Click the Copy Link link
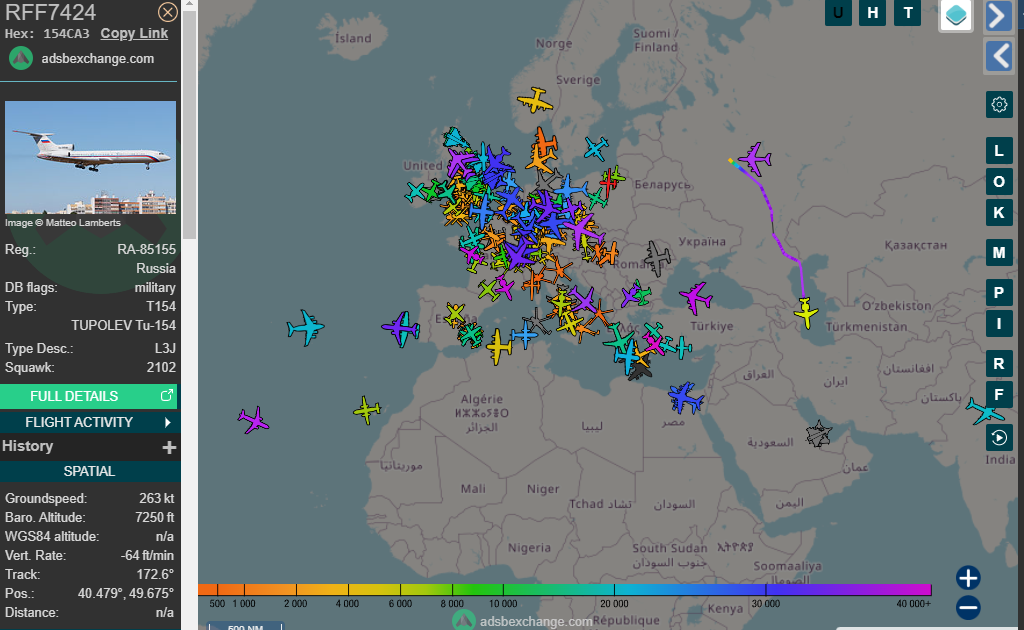The image size is (1024, 630). pyautogui.click(x=134, y=33)
